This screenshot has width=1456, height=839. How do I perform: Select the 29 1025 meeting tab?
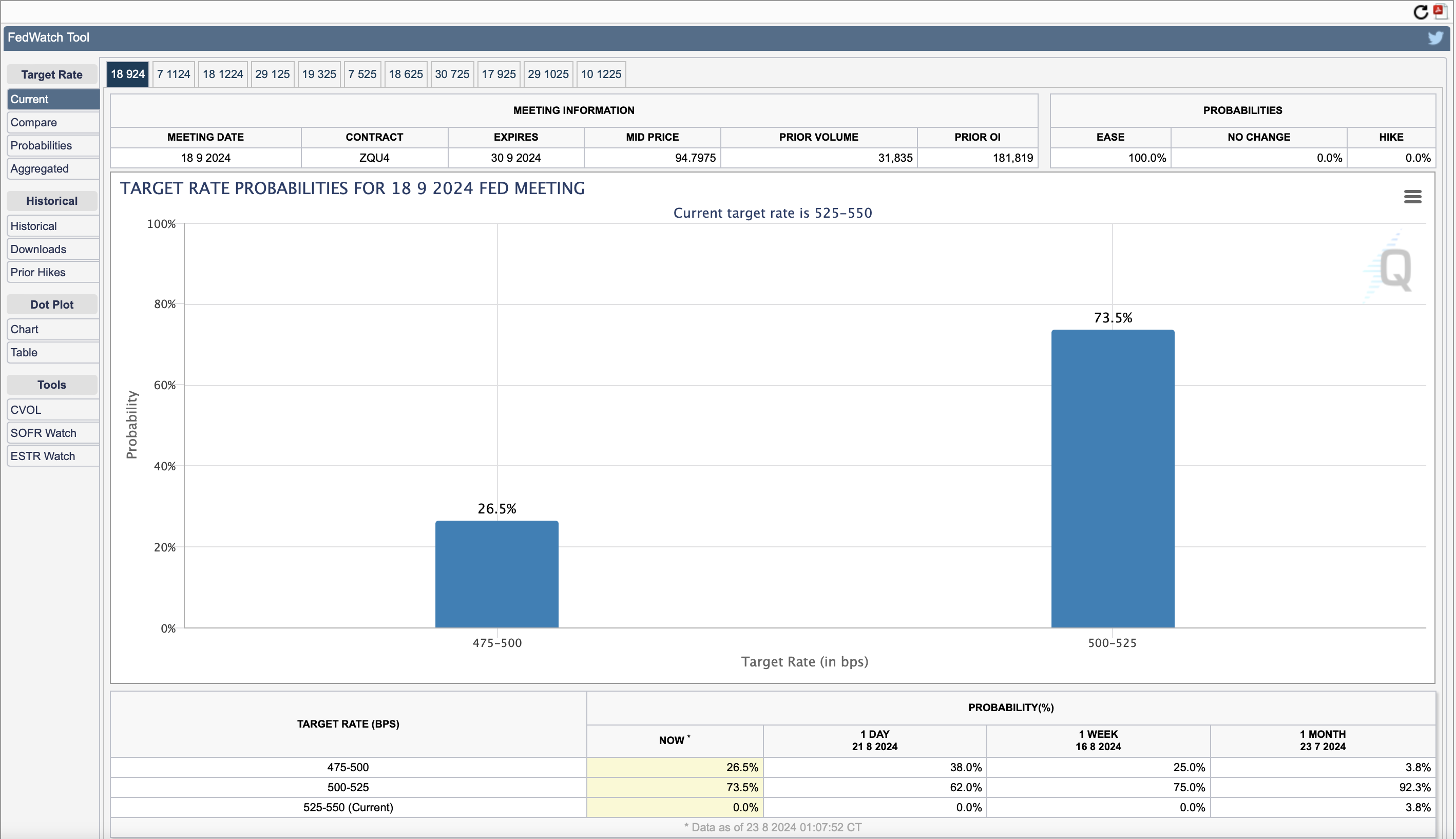tap(548, 74)
